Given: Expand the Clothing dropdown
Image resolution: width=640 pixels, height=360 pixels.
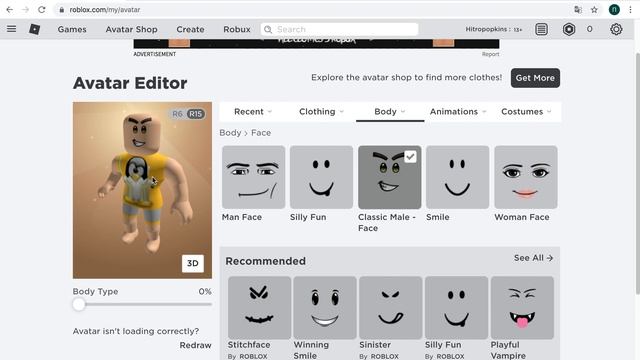Looking at the screenshot, I should (321, 111).
